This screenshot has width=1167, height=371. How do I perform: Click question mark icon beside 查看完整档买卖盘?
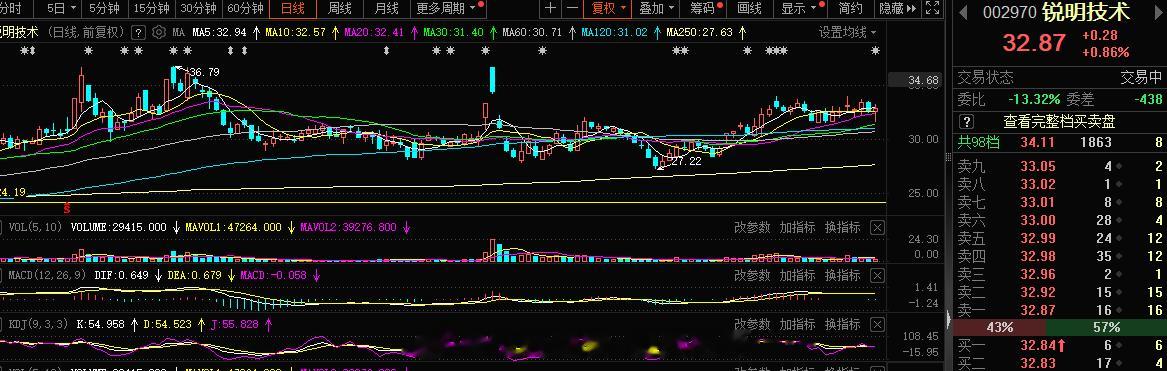(966, 122)
